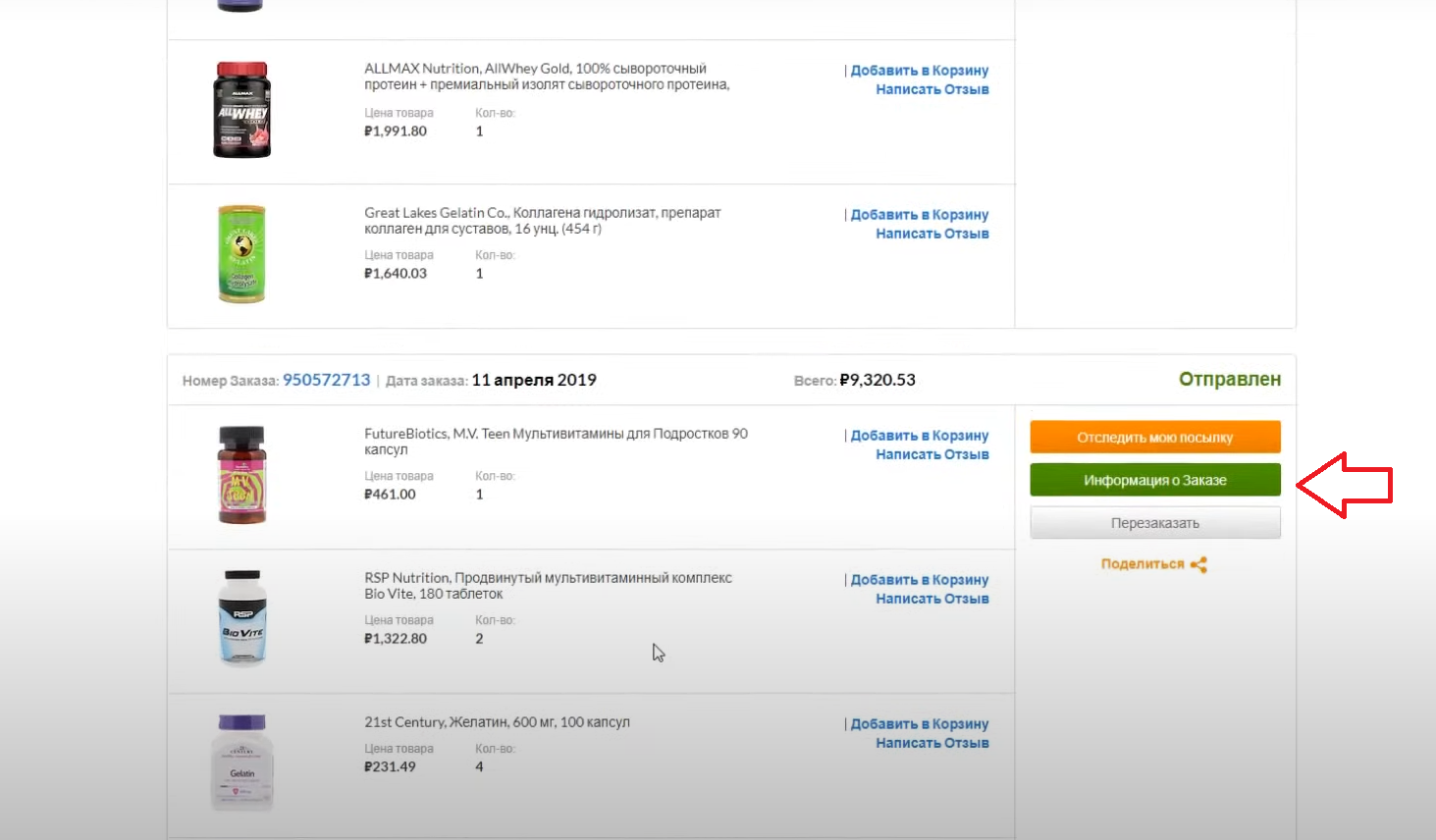This screenshot has height=840, width=1436.
Task: Click the share icon next to Поделиться
Action: [x=1198, y=564]
